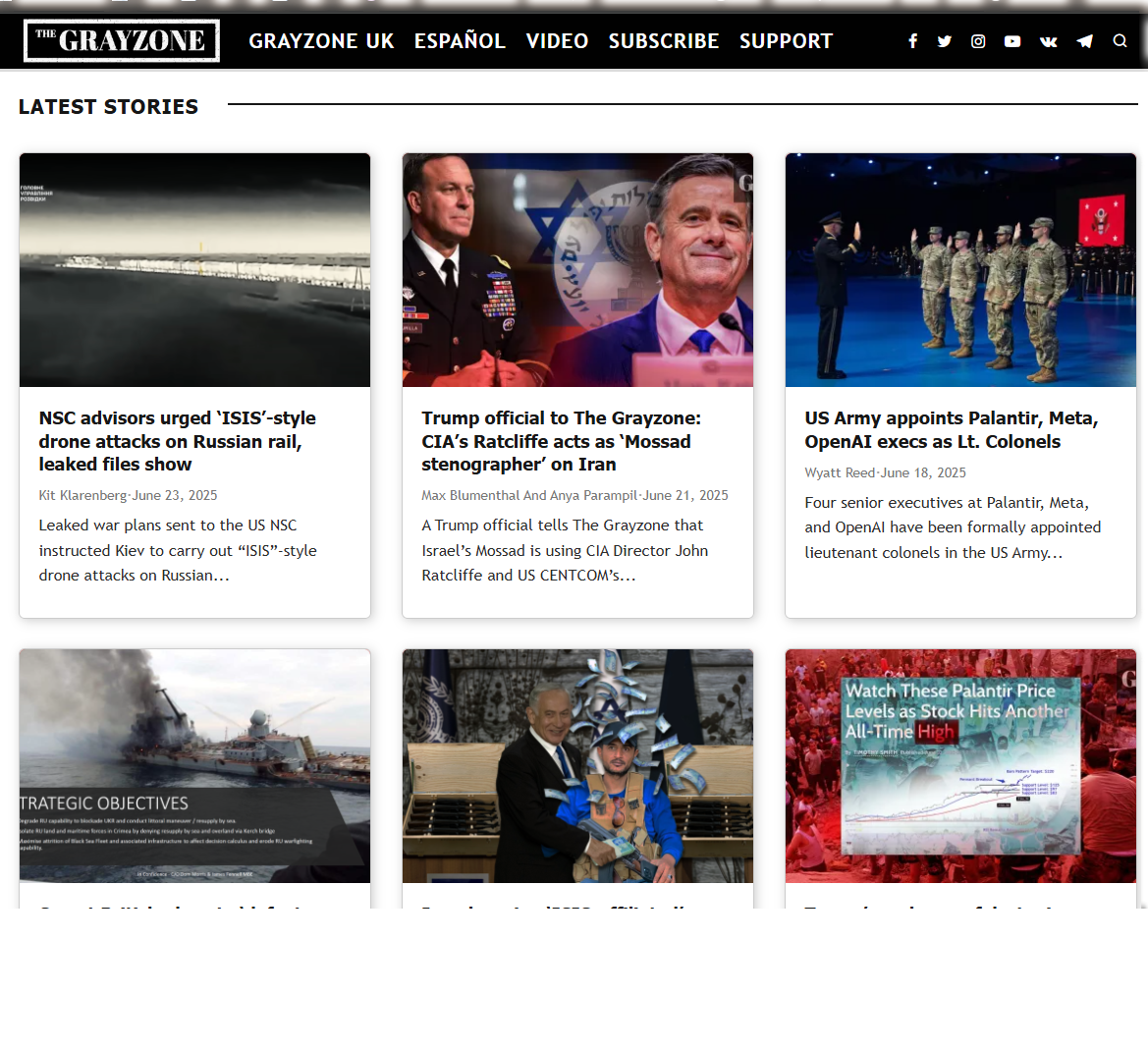Open Palantir price levels red thumbnail
The image size is (1148, 1051).
point(960,765)
